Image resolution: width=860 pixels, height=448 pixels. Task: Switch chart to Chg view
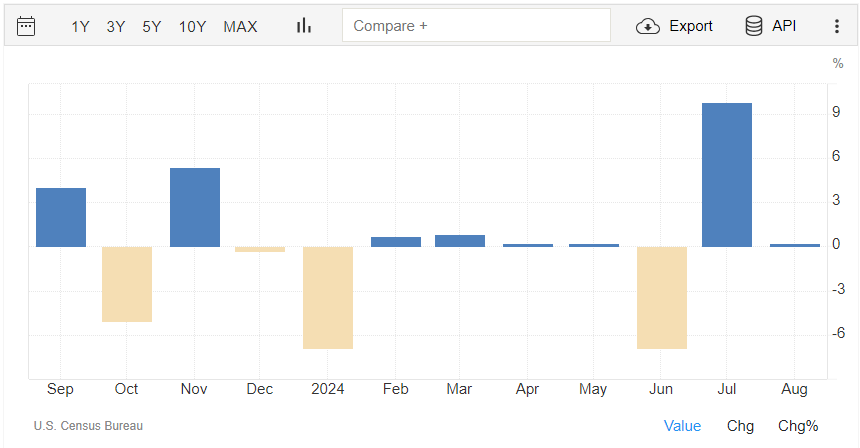[x=740, y=426]
